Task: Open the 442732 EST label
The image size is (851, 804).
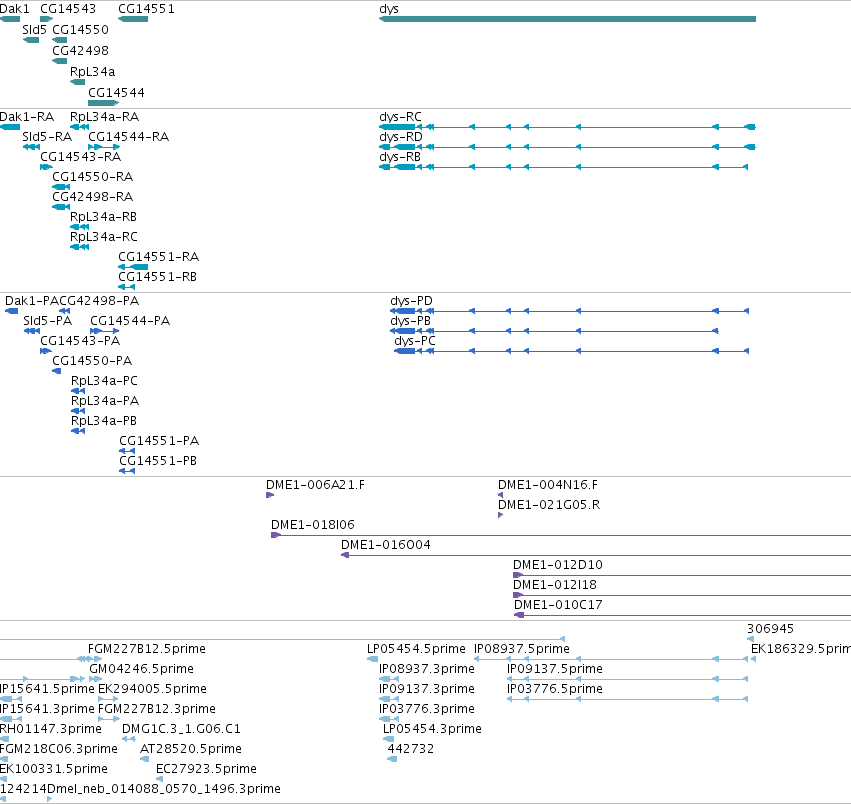Action: pos(410,749)
